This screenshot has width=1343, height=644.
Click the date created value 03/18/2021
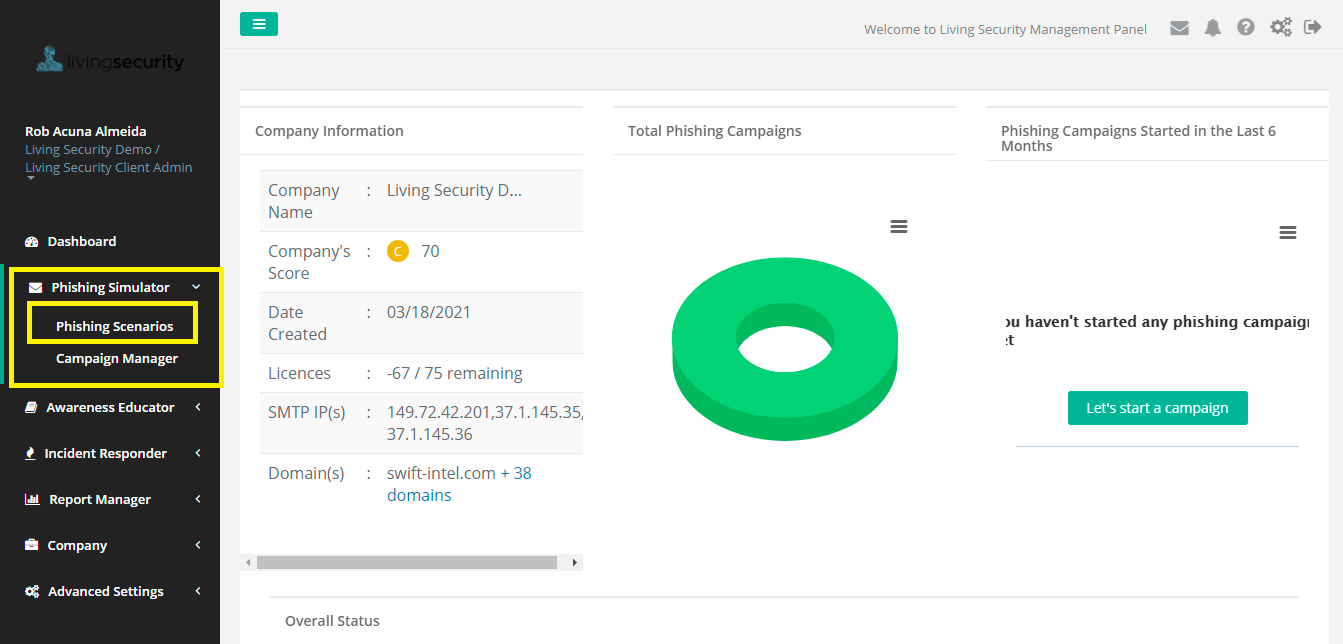(429, 312)
